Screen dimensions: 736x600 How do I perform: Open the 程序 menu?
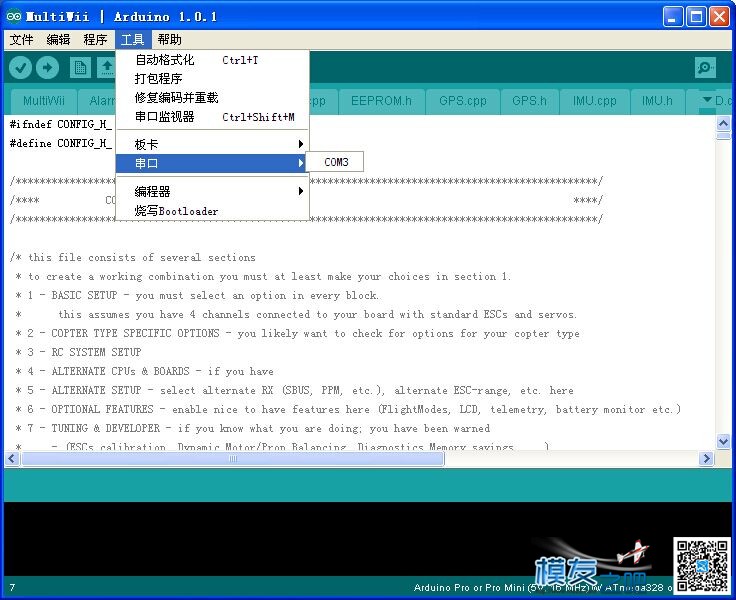(95, 39)
